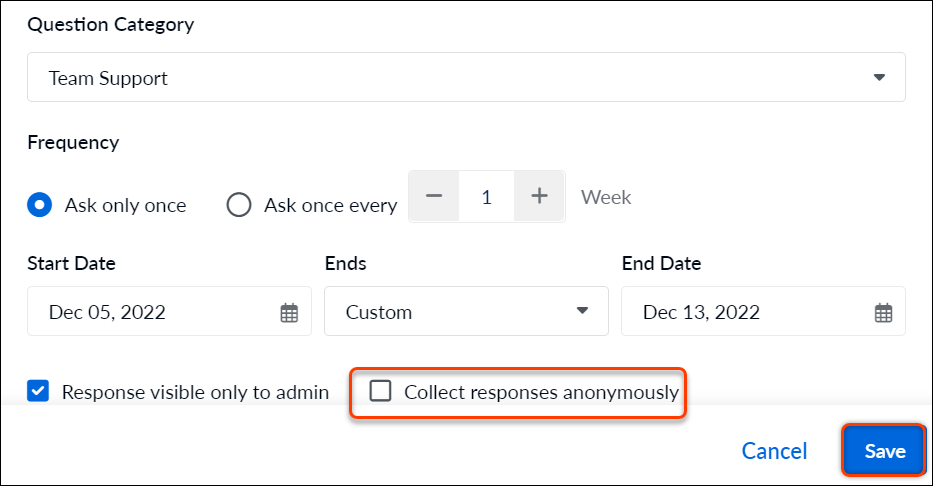
Task: Decrease the interval with the minus button
Action: [x=434, y=196]
